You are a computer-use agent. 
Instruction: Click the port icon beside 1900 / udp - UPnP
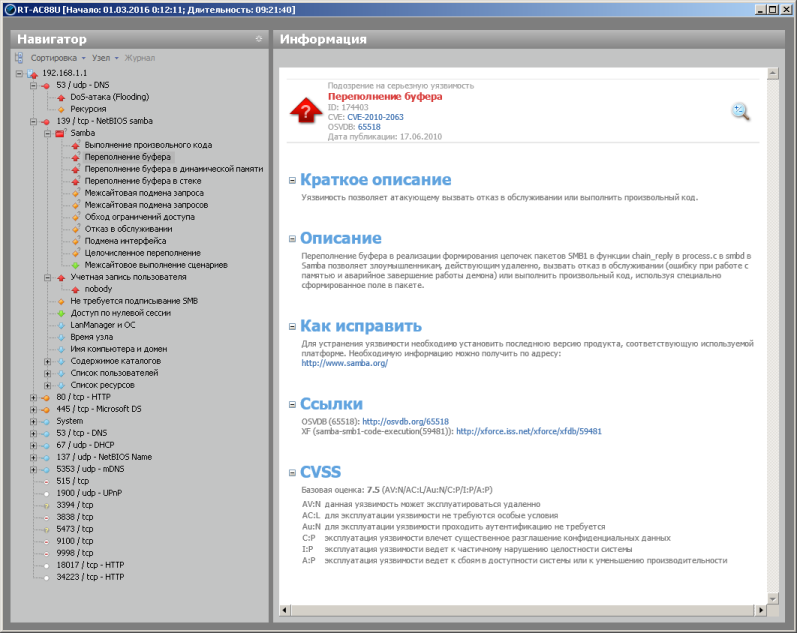coord(46,494)
